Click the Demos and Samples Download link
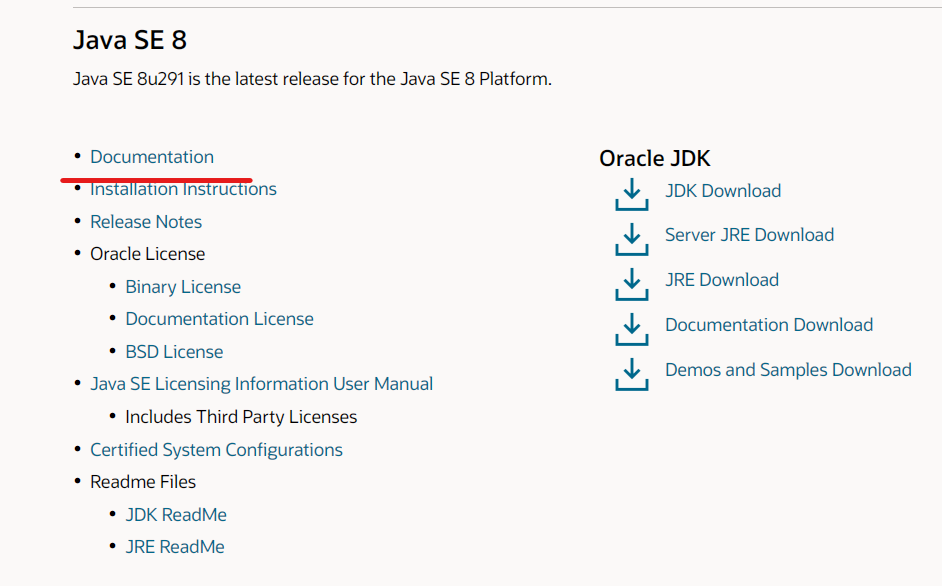The image size is (942, 586). pyautogui.click(x=788, y=370)
